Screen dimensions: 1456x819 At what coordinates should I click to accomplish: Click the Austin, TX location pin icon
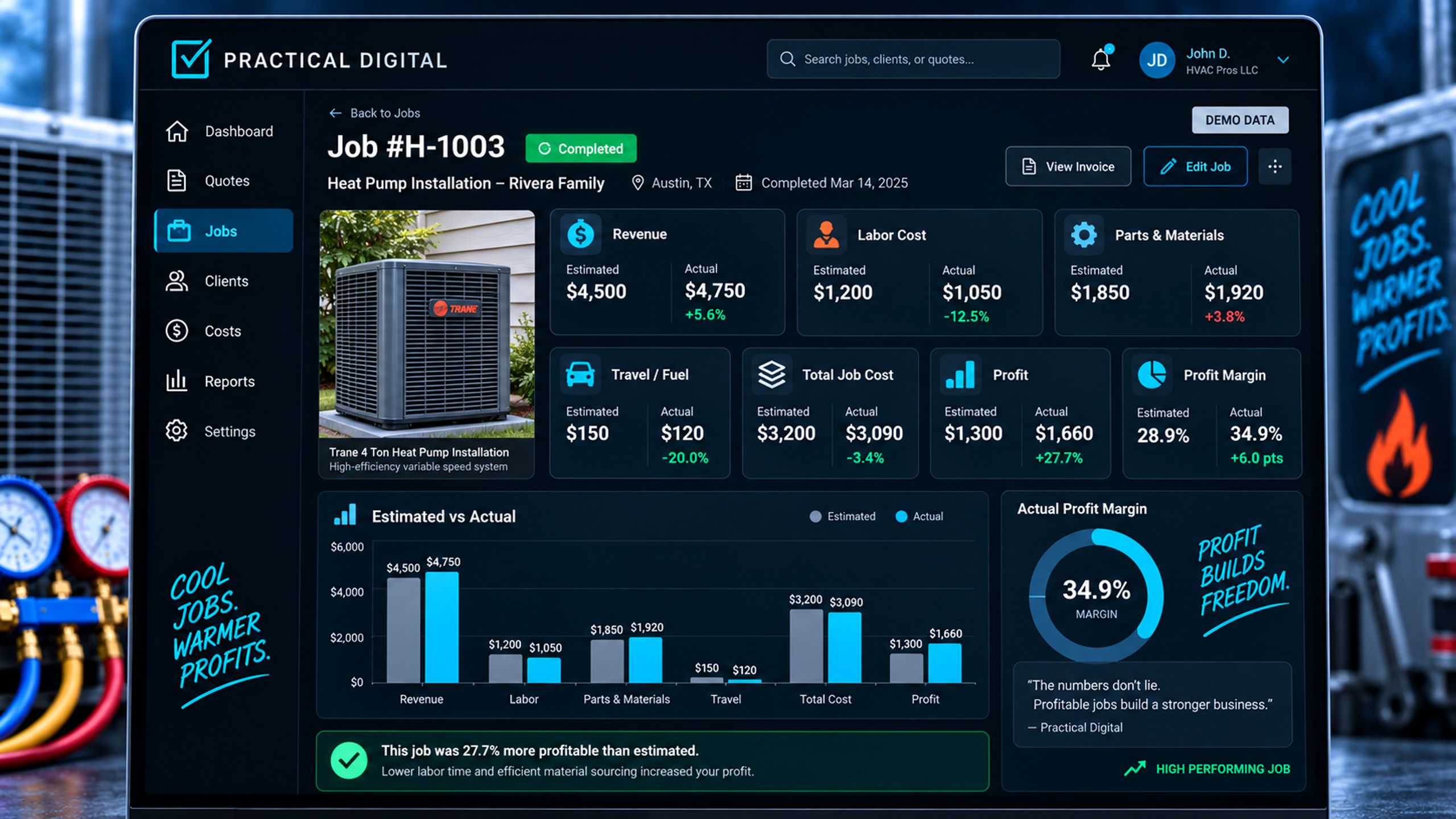[638, 183]
